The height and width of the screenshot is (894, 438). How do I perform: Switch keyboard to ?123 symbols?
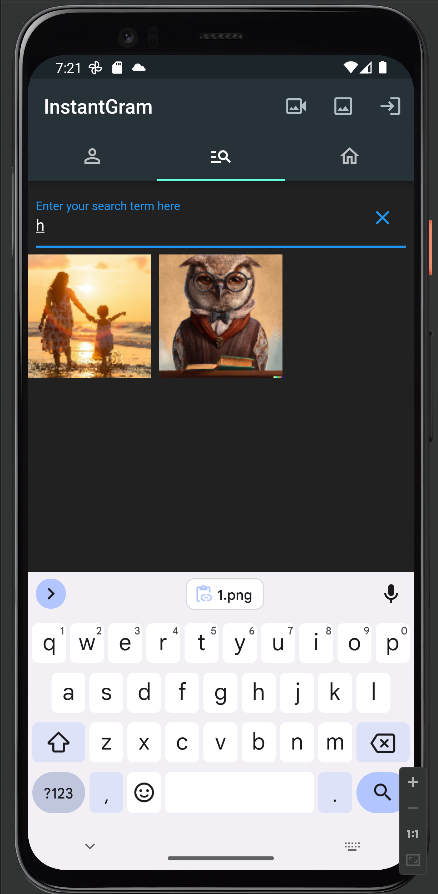(59, 793)
